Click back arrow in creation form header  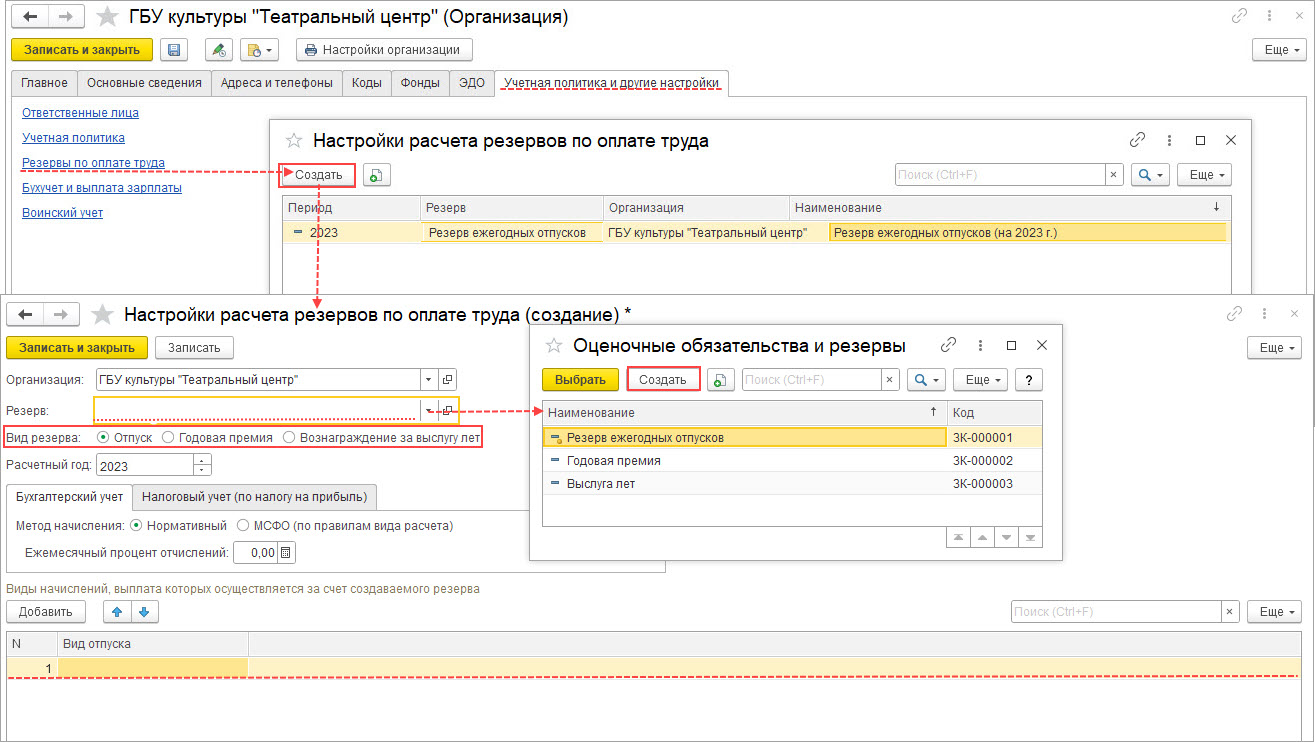(x=27, y=314)
